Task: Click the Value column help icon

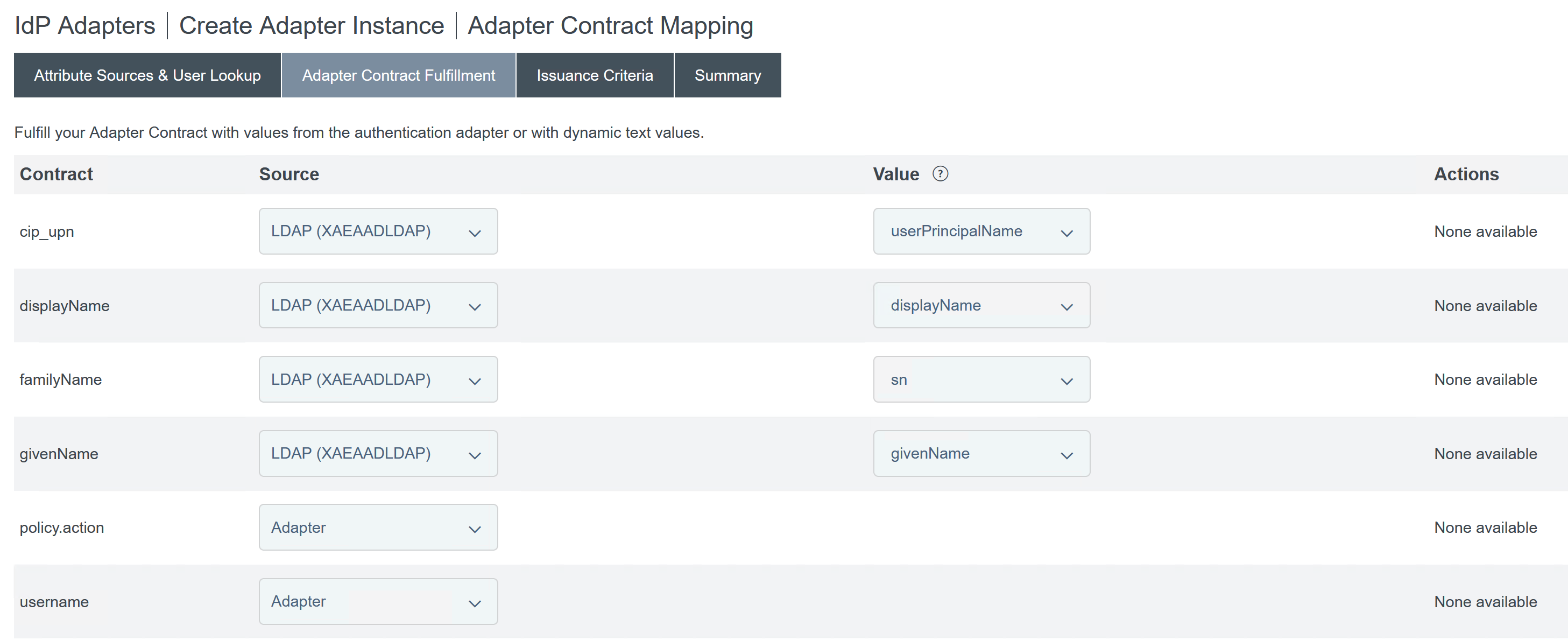Action: tap(940, 174)
